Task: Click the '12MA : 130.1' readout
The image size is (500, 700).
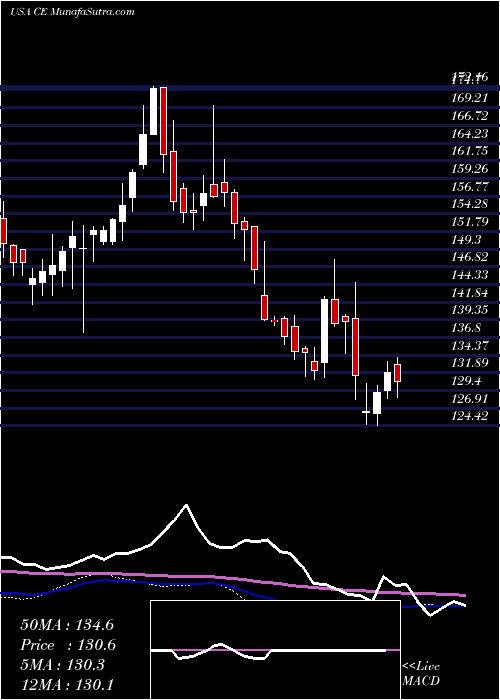Action: (67, 685)
